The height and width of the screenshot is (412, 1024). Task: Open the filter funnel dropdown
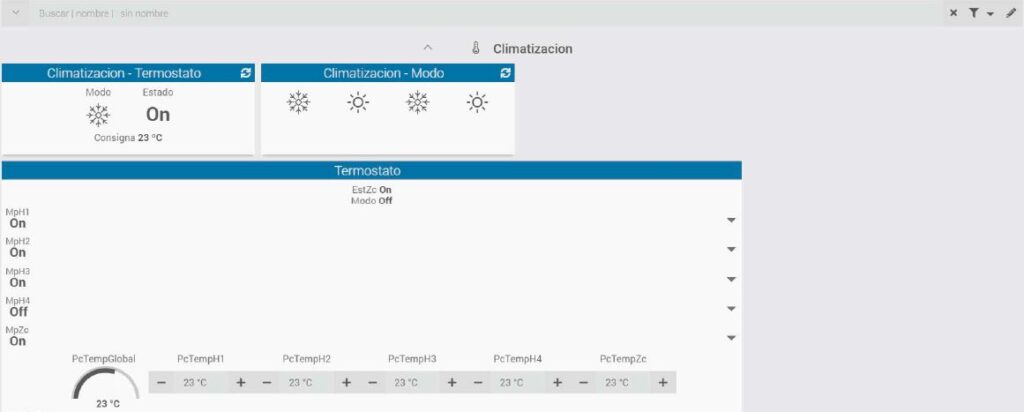click(x=979, y=13)
